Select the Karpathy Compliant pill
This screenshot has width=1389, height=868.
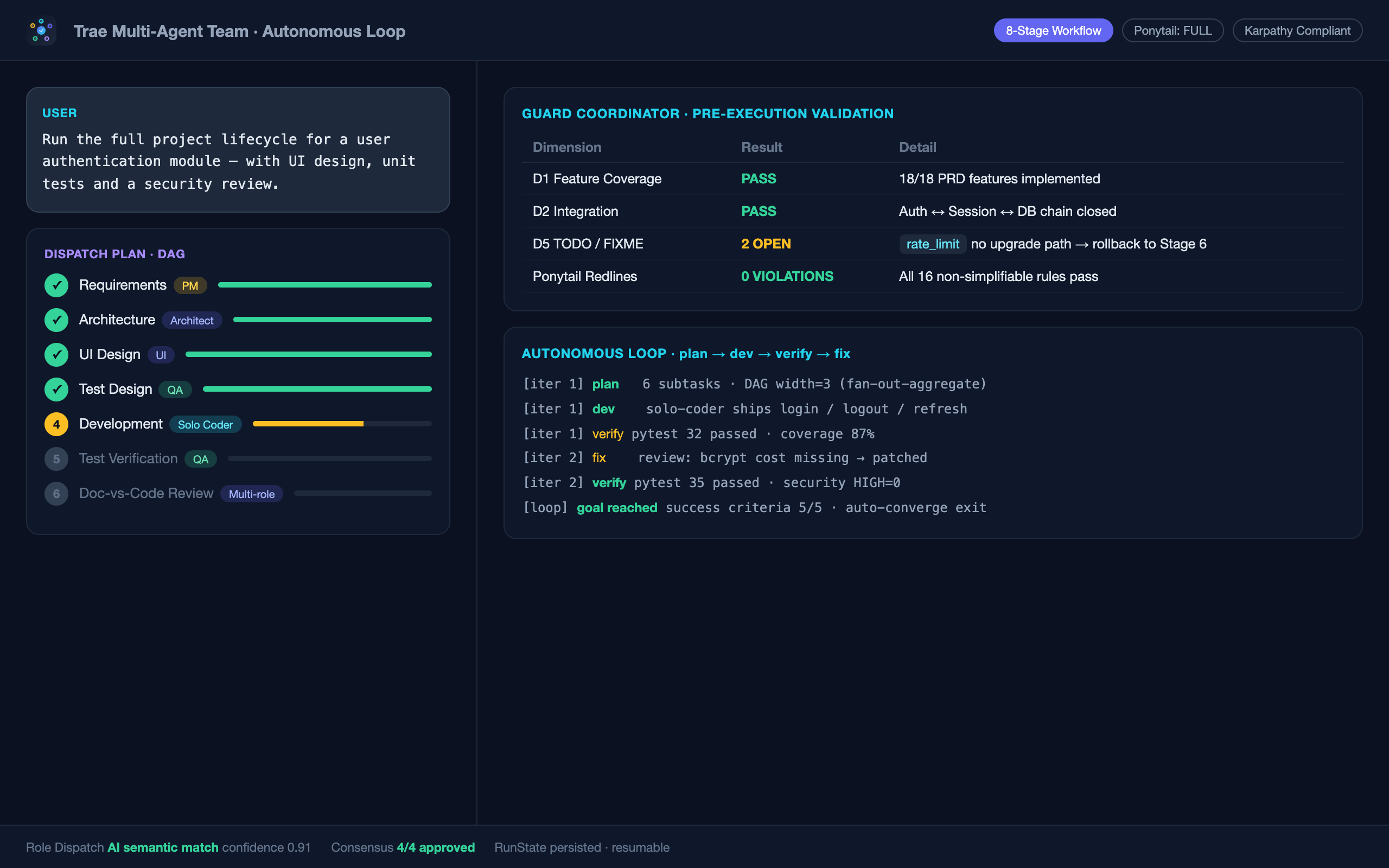[1297, 30]
